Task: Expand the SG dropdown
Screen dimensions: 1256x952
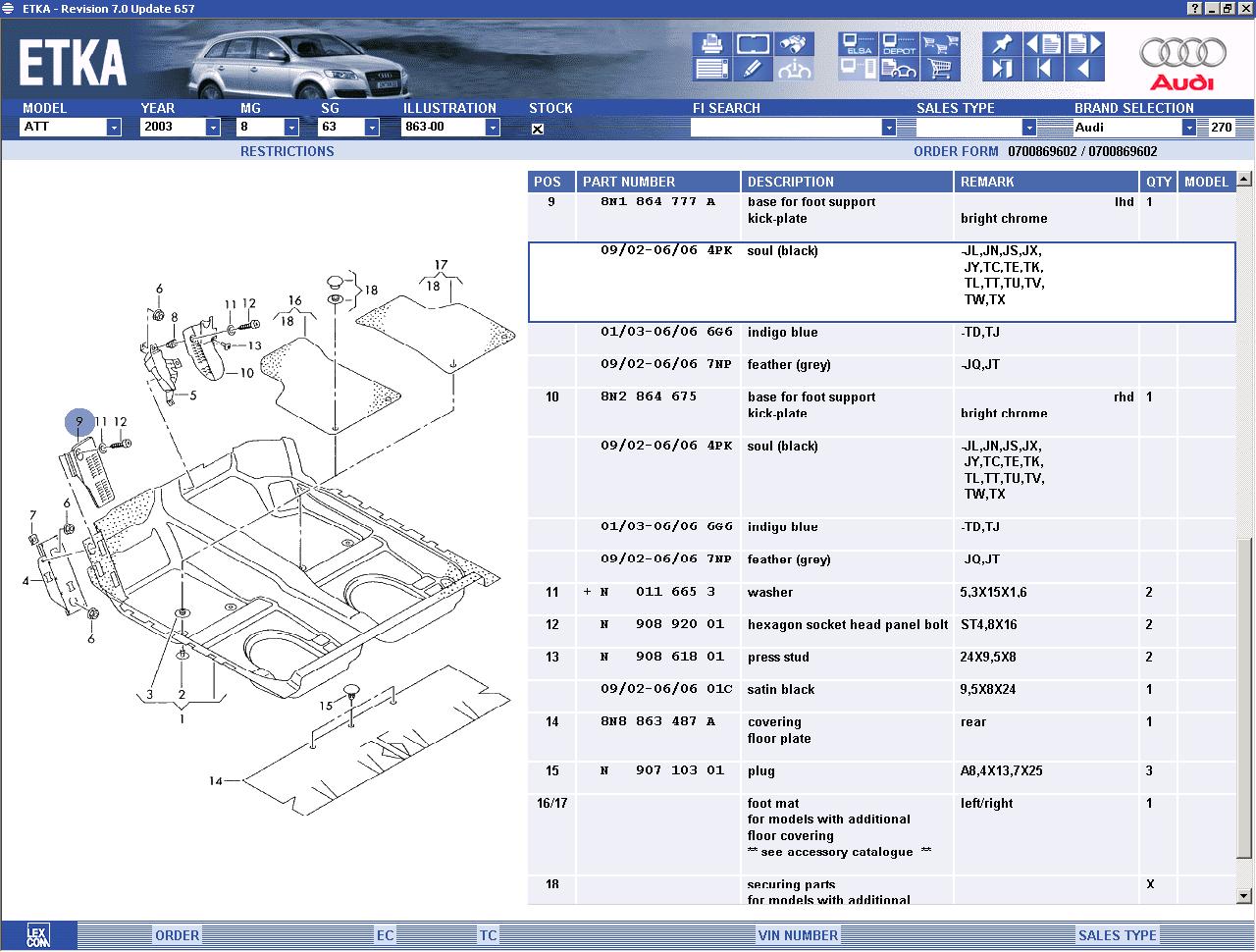Action: coord(372,128)
